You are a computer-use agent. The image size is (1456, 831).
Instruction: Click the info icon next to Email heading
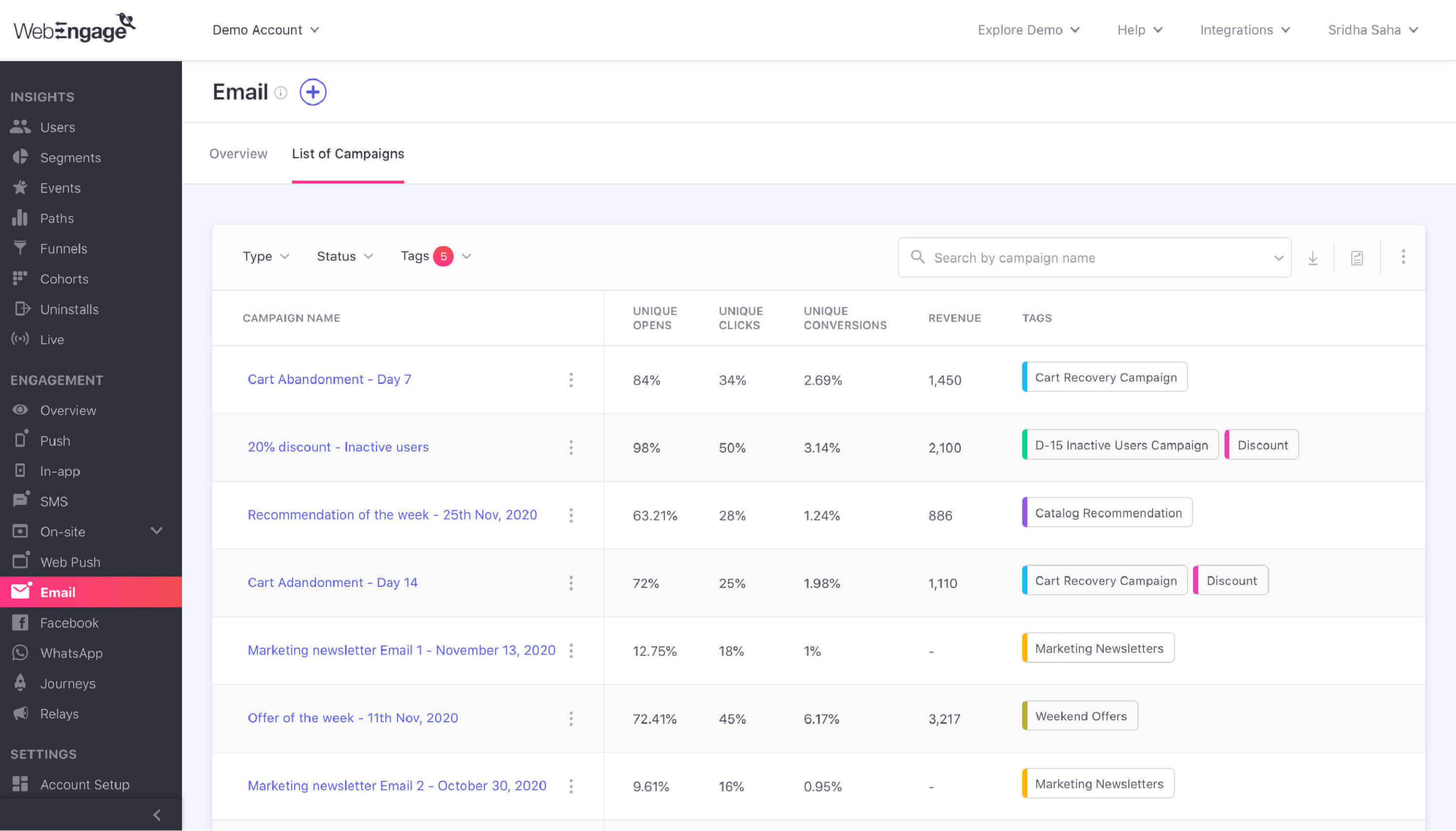[x=280, y=93]
